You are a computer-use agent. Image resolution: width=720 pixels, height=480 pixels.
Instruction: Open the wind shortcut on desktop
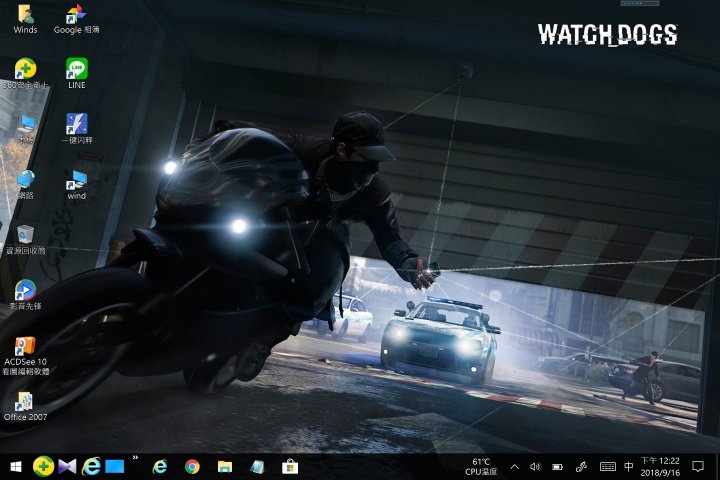[77, 185]
